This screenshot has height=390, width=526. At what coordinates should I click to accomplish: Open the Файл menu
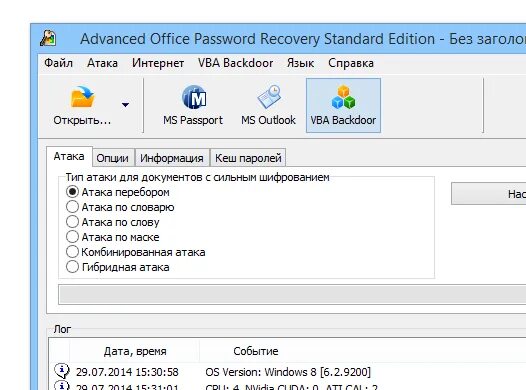(58, 63)
